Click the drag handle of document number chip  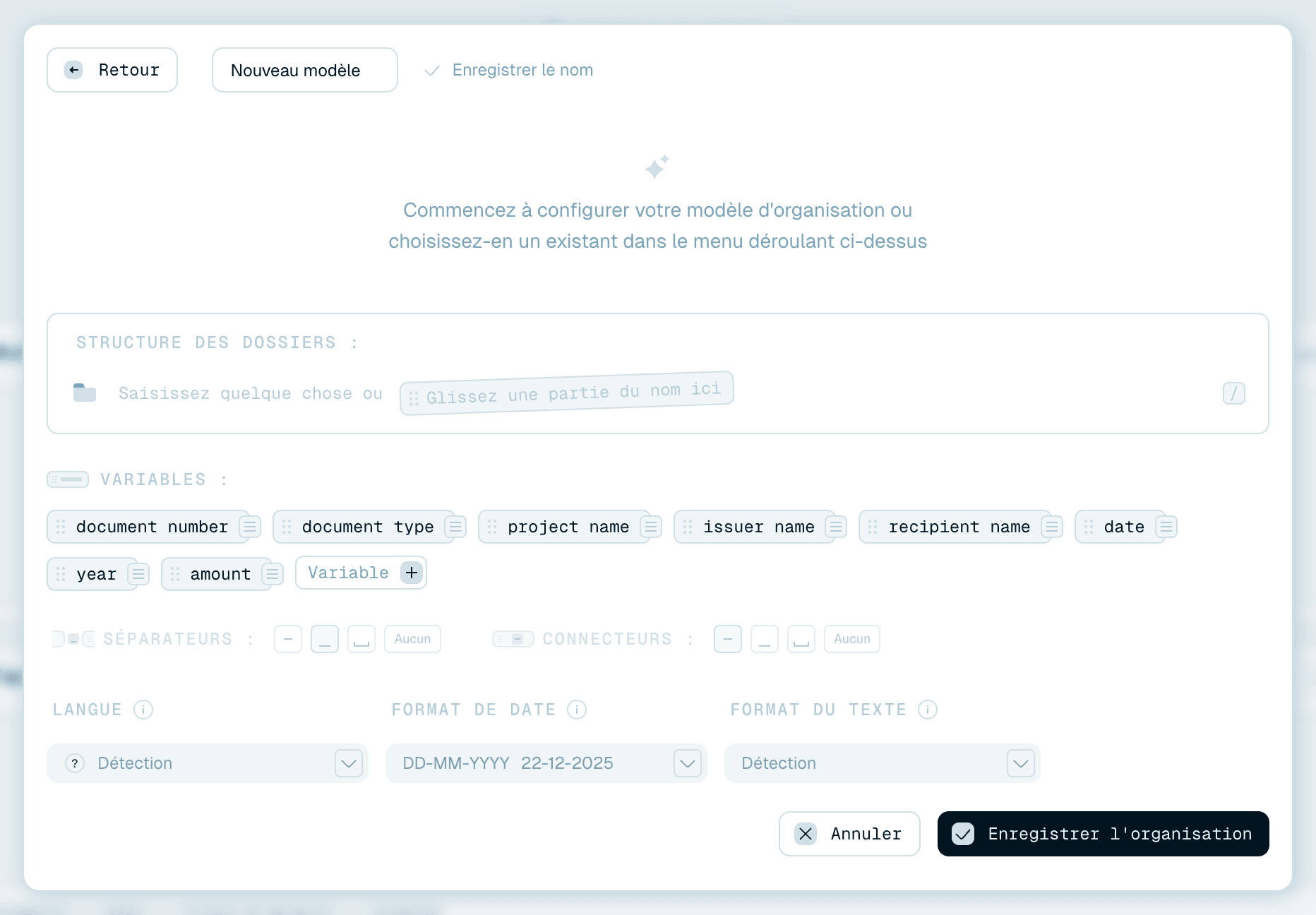pos(61,527)
